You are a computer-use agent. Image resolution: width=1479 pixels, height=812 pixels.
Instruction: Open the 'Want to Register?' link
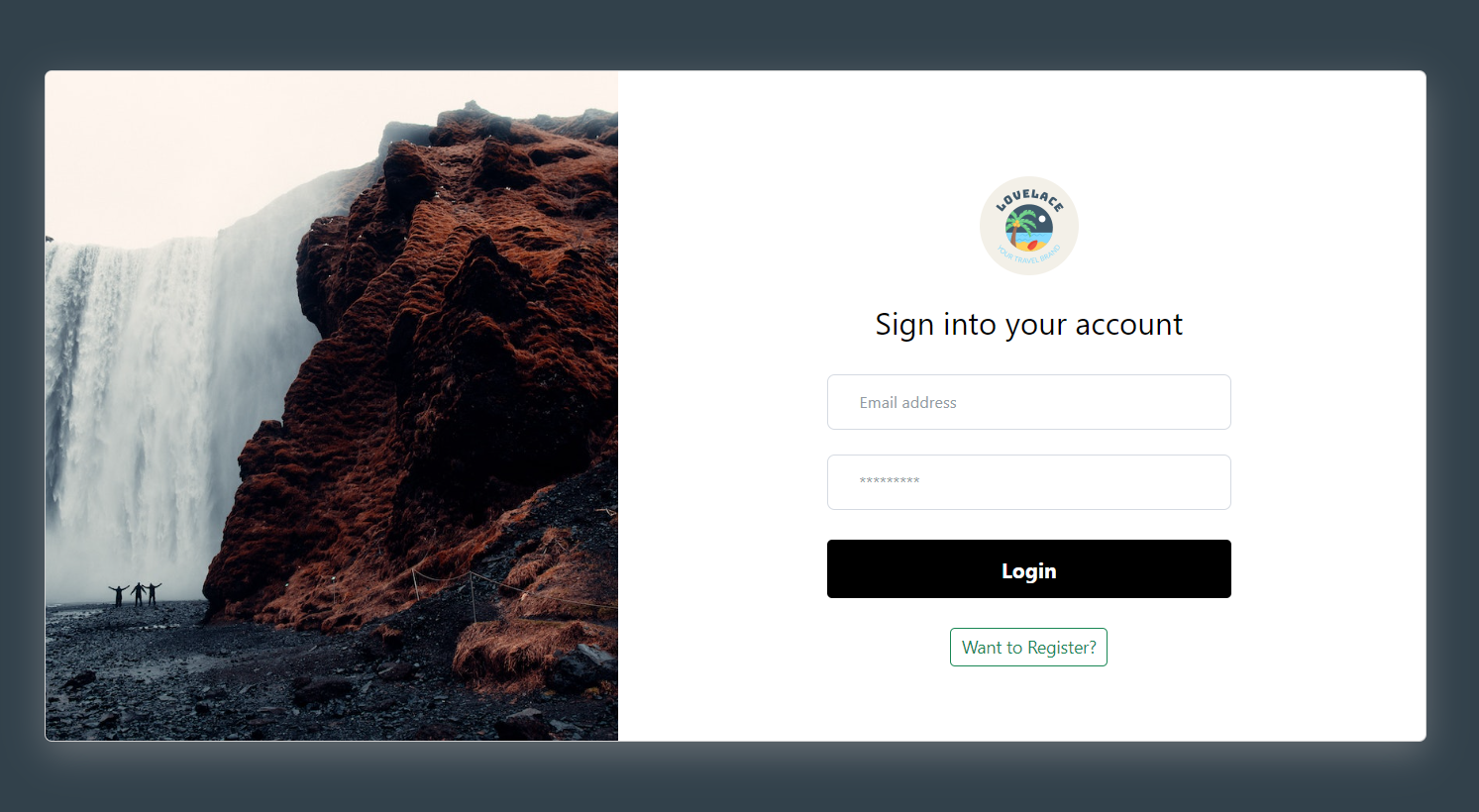[x=1028, y=648]
